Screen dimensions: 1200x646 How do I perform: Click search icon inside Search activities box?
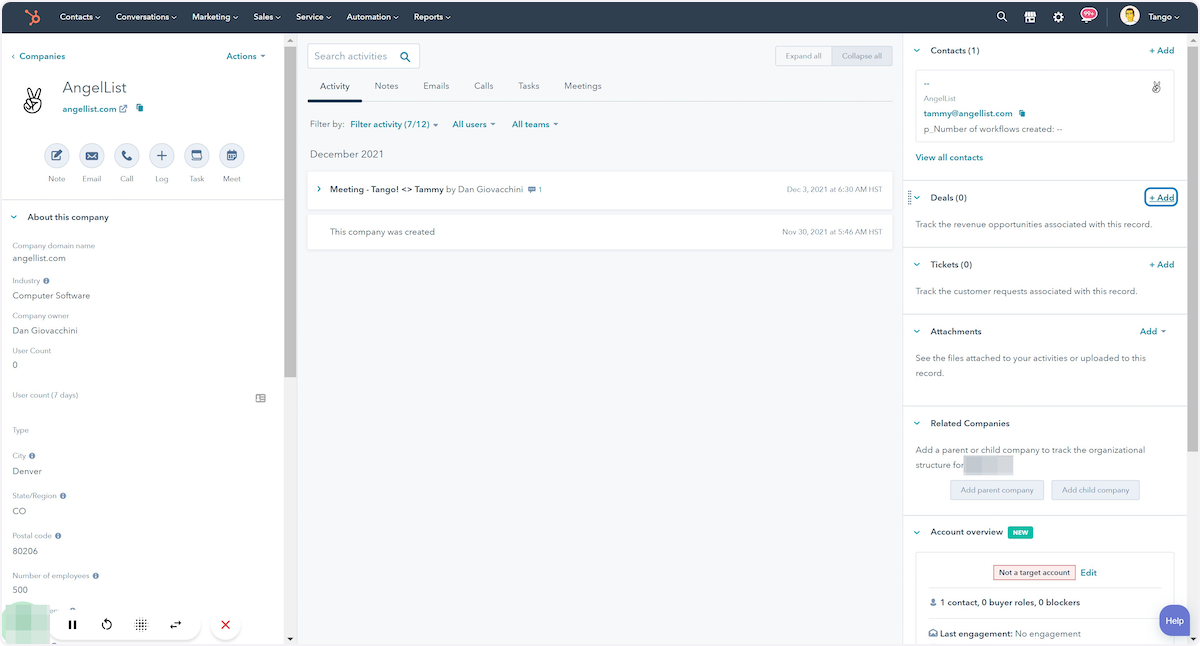[405, 57]
